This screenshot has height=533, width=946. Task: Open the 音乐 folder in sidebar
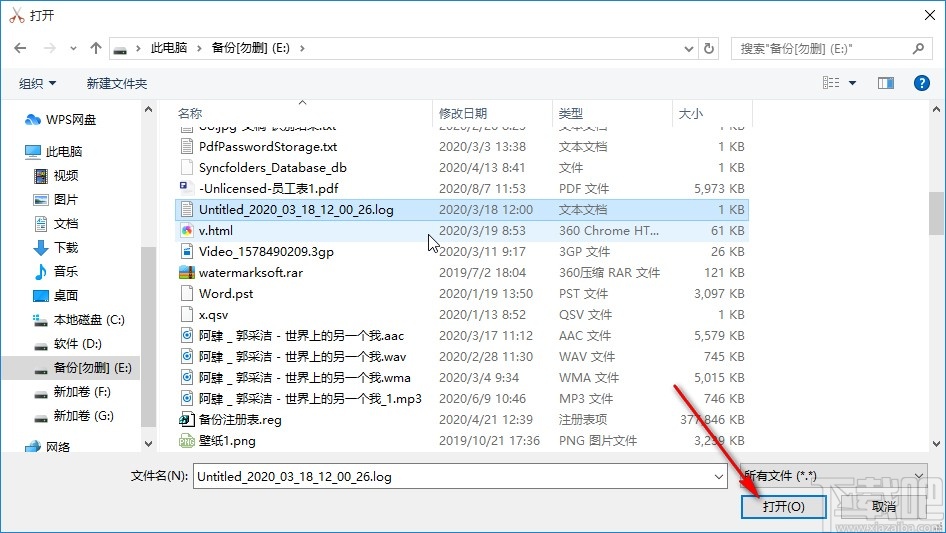point(56,272)
